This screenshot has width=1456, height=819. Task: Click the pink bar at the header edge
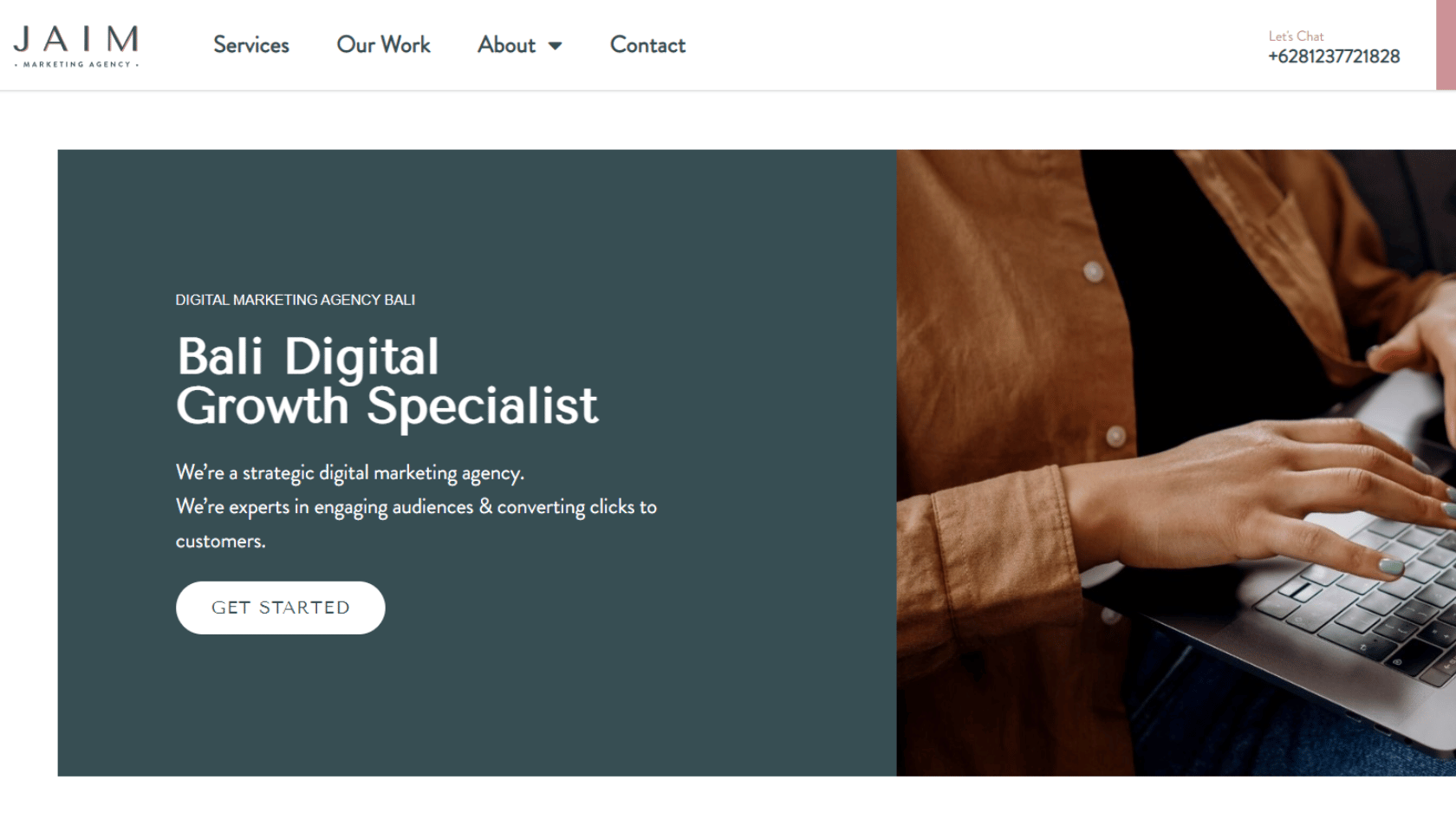[1446, 45]
